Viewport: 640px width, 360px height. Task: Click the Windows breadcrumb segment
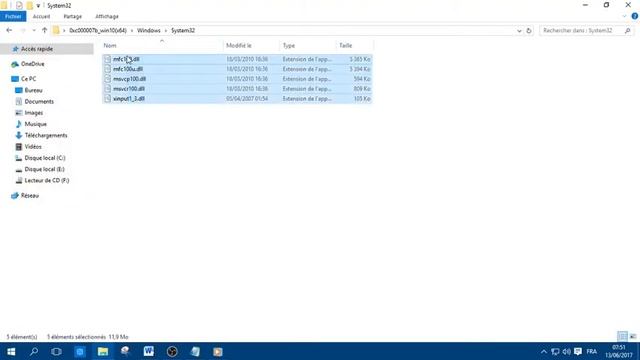(x=149, y=31)
